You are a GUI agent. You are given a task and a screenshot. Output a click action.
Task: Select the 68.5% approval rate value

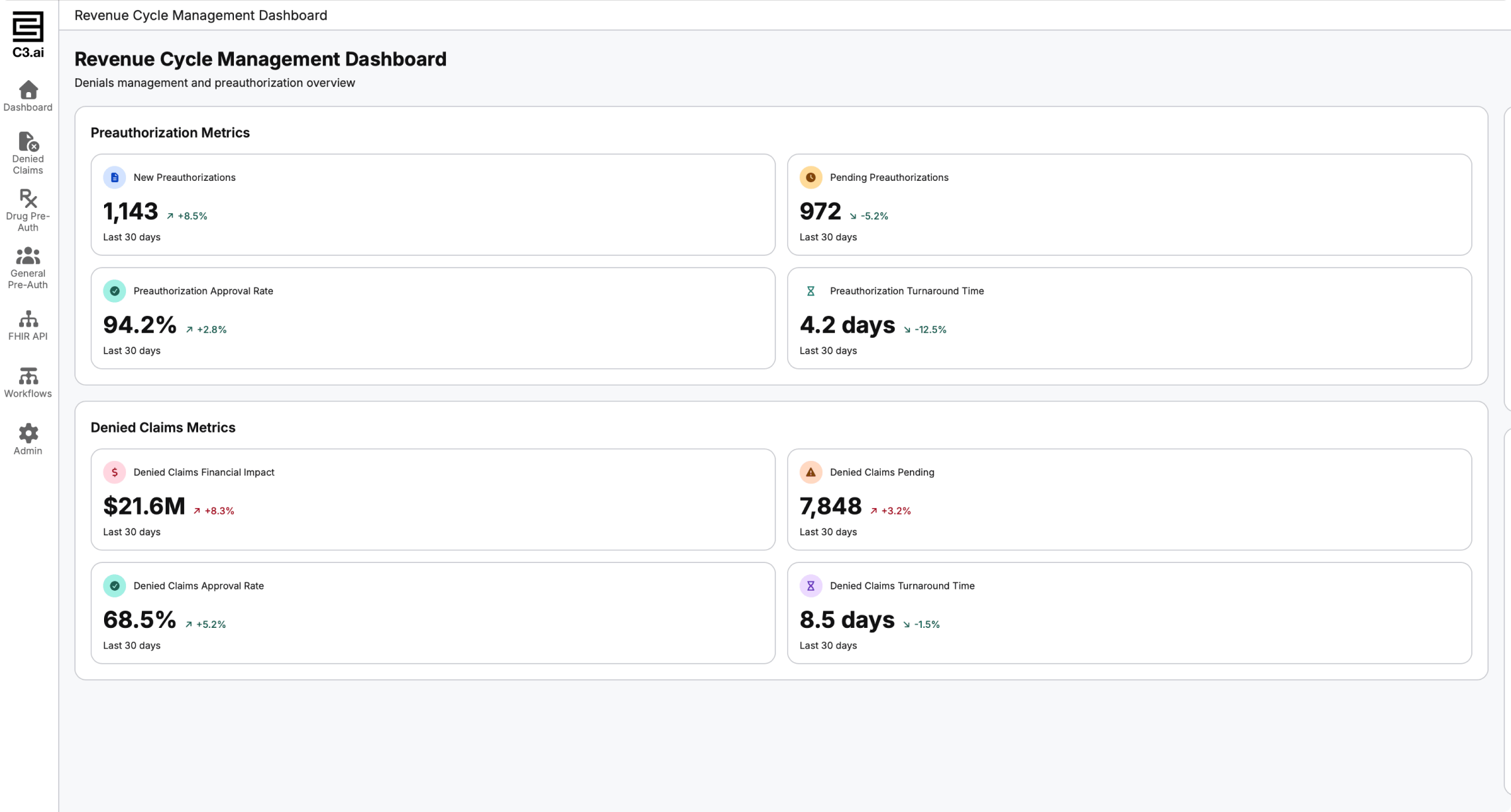[x=140, y=619]
